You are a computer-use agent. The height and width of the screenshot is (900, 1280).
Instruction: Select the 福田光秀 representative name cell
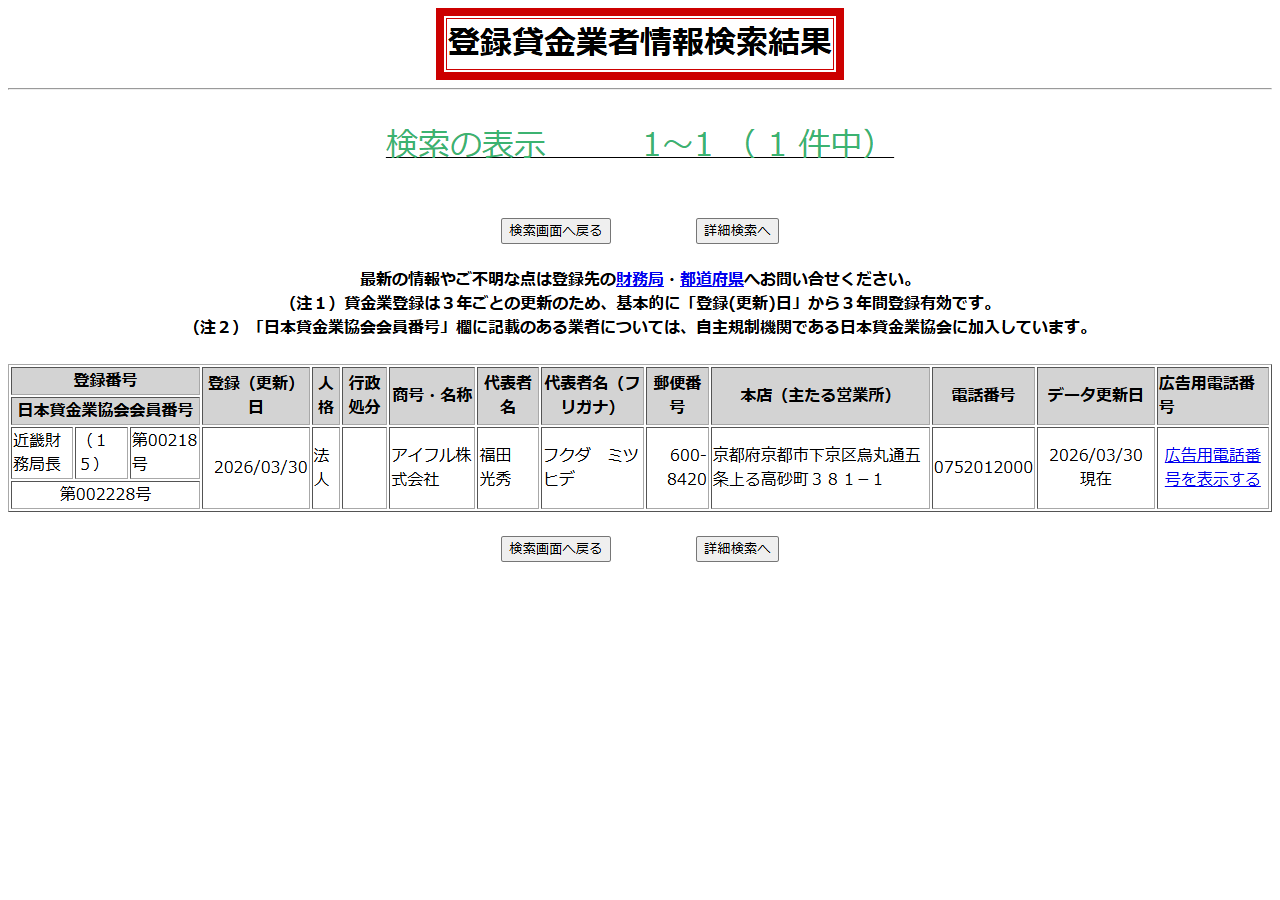pyautogui.click(x=508, y=468)
